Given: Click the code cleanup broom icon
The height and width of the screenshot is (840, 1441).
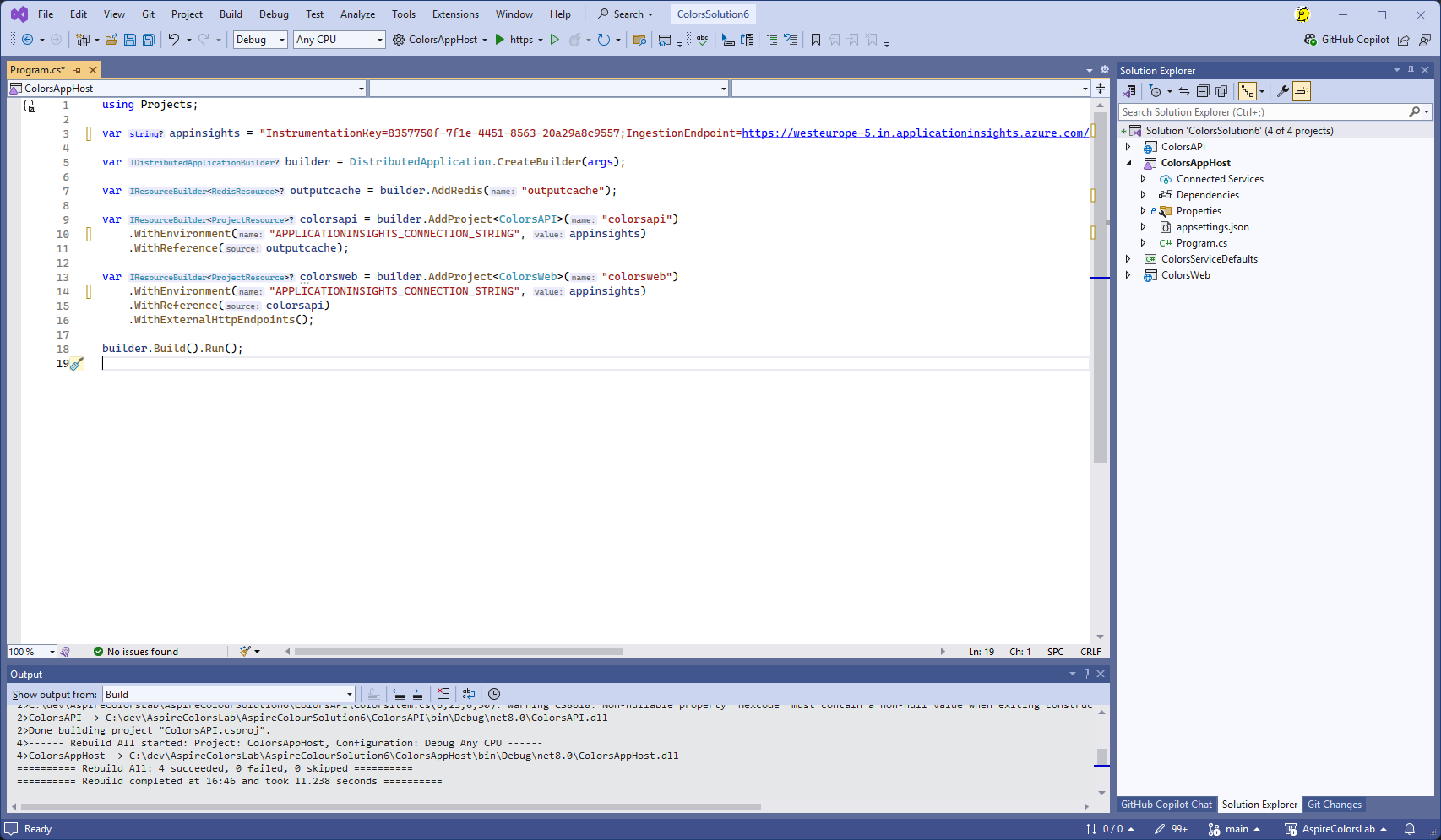Looking at the screenshot, I should tap(246, 652).
